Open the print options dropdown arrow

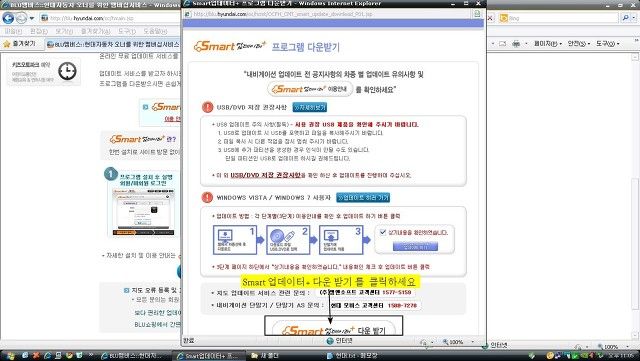coord(526,44)
